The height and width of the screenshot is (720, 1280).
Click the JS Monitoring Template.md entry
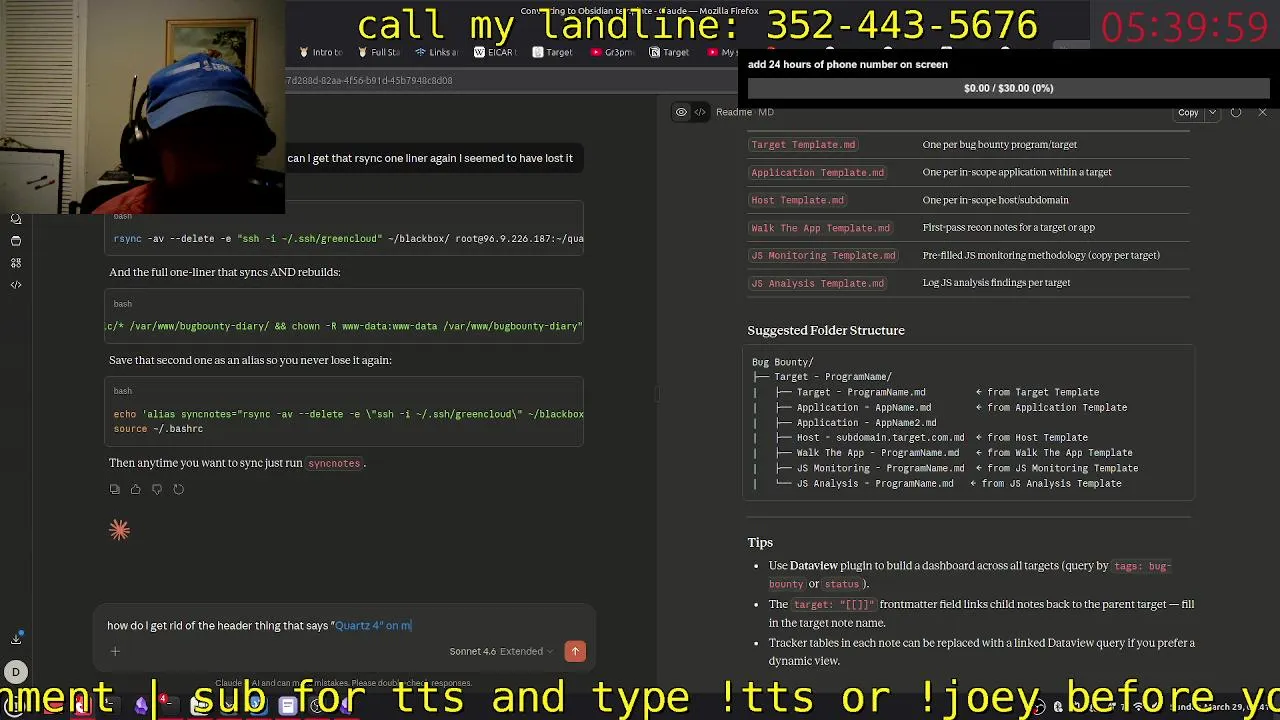click(823, 255)
